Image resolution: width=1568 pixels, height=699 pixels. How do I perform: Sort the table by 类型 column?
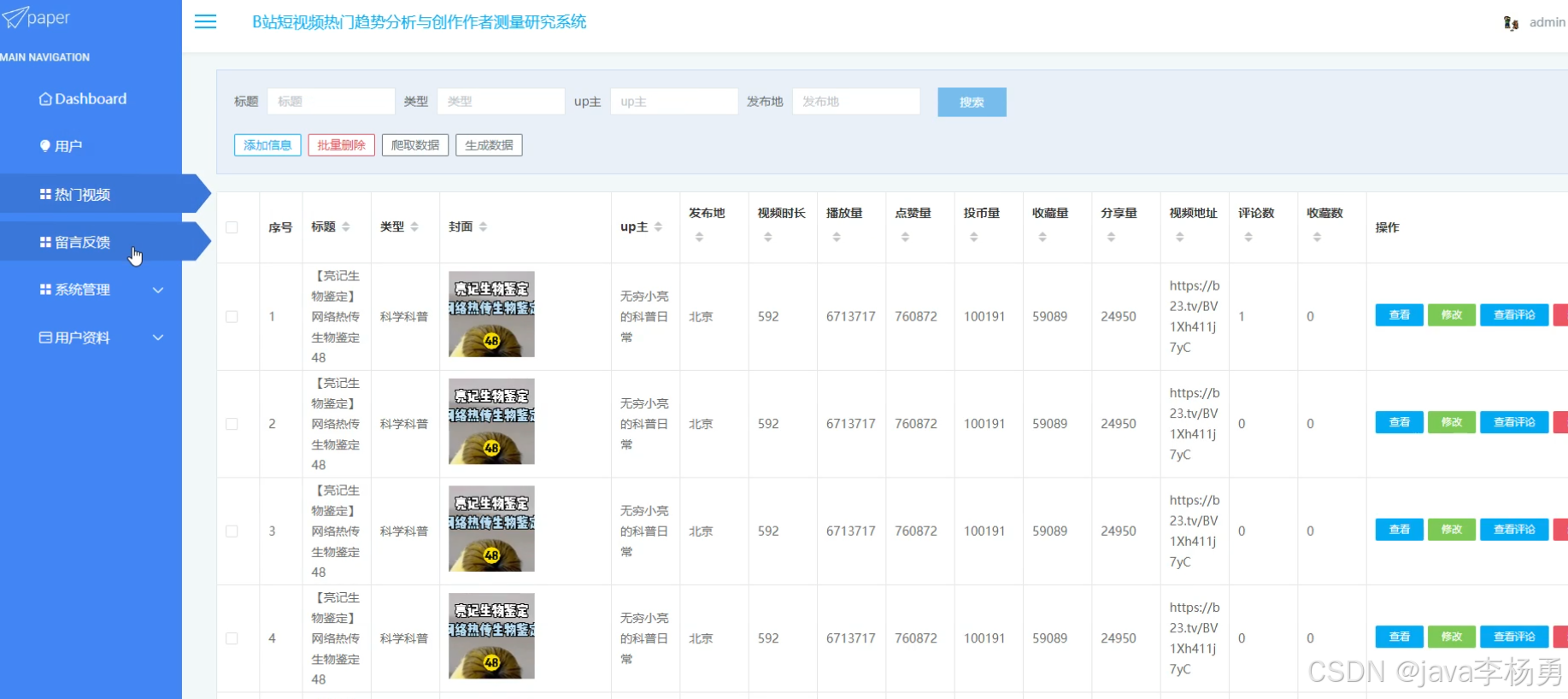[414, 226]
